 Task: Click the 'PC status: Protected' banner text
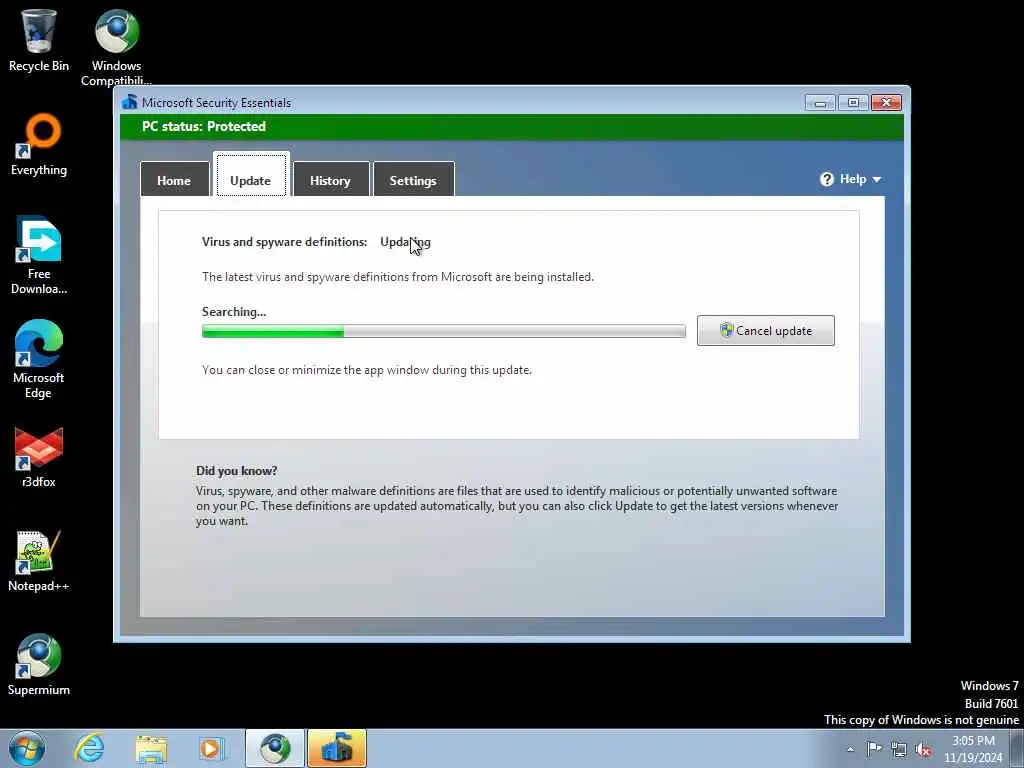point(204,127)
